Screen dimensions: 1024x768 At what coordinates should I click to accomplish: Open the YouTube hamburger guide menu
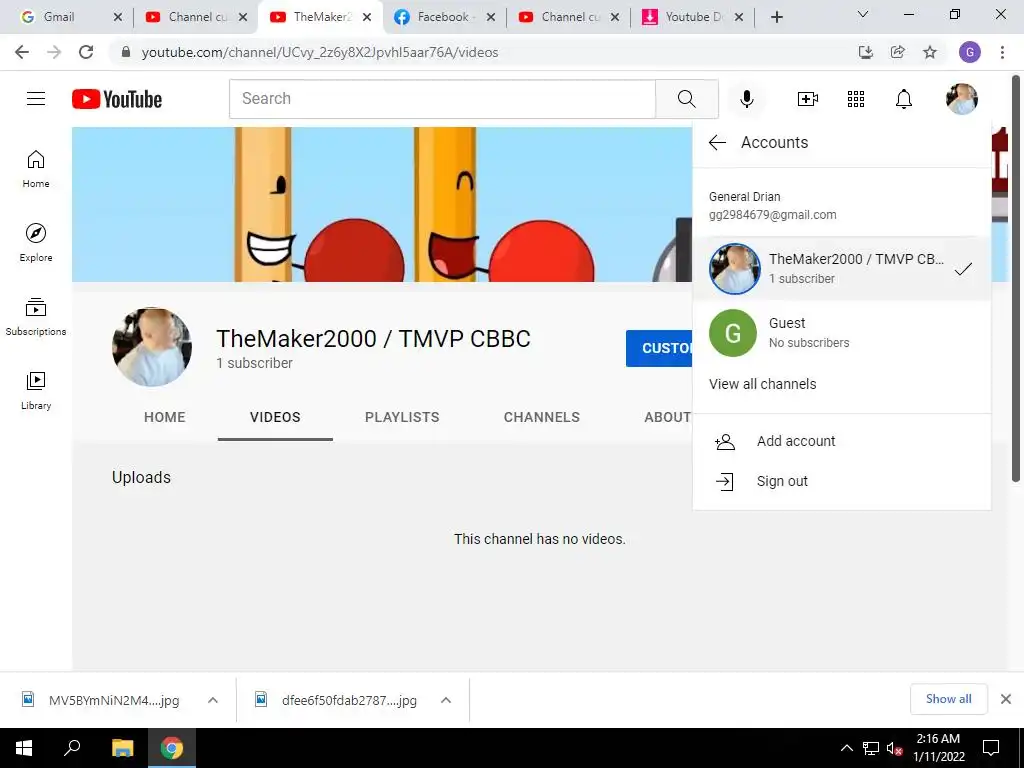[36, 99]
